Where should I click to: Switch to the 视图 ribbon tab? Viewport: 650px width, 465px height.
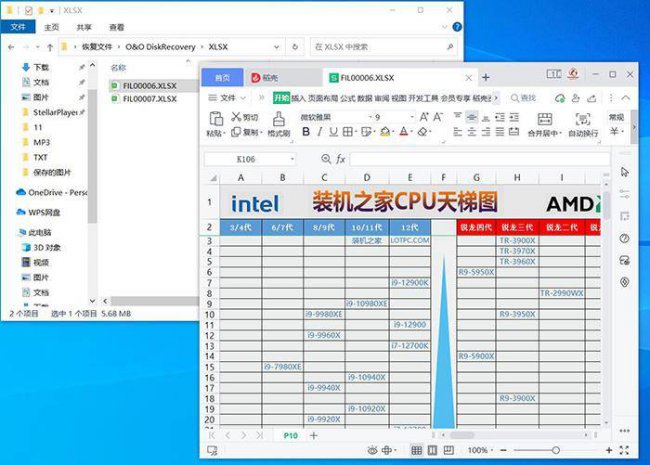click(x=399, y=98)
